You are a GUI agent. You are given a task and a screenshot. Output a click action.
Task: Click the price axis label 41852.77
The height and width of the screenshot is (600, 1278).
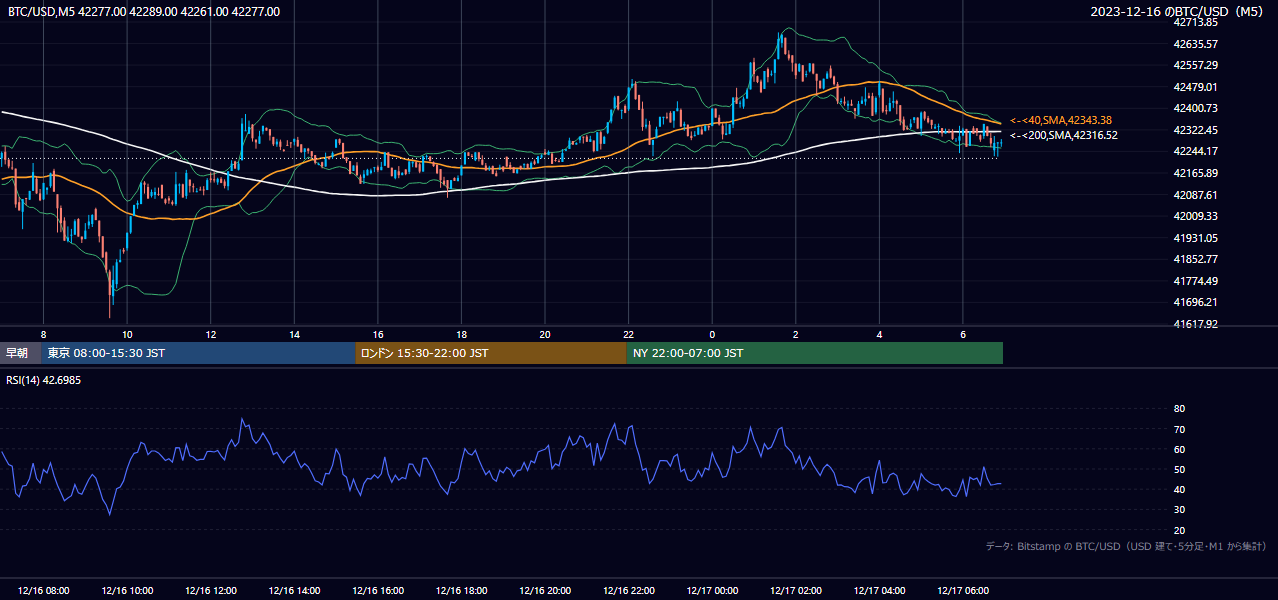(x=1195, y=259)
